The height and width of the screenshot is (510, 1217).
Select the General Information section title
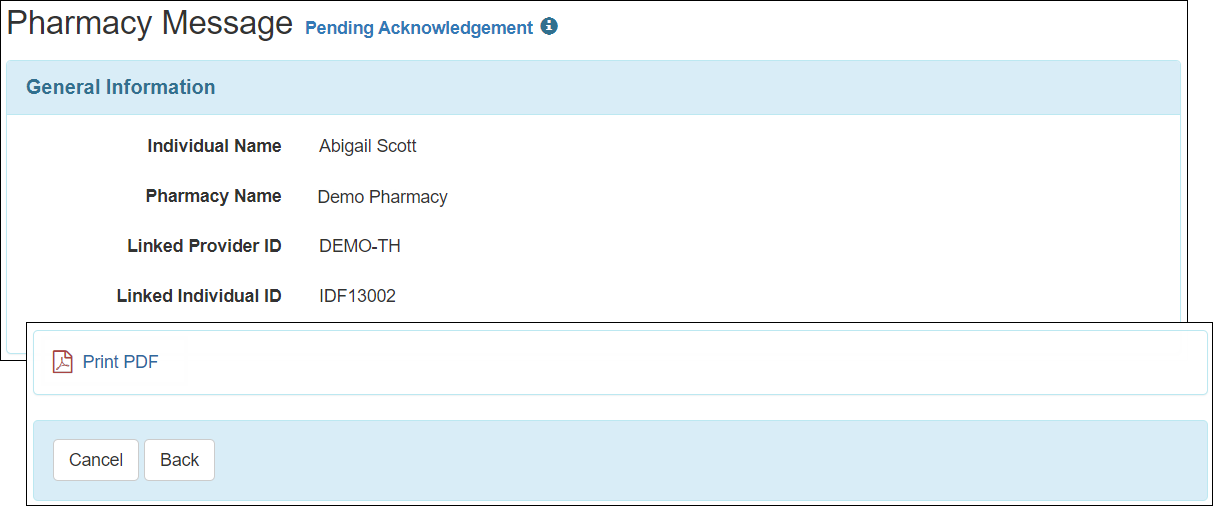pyautogui.click(x=120, y=87)
